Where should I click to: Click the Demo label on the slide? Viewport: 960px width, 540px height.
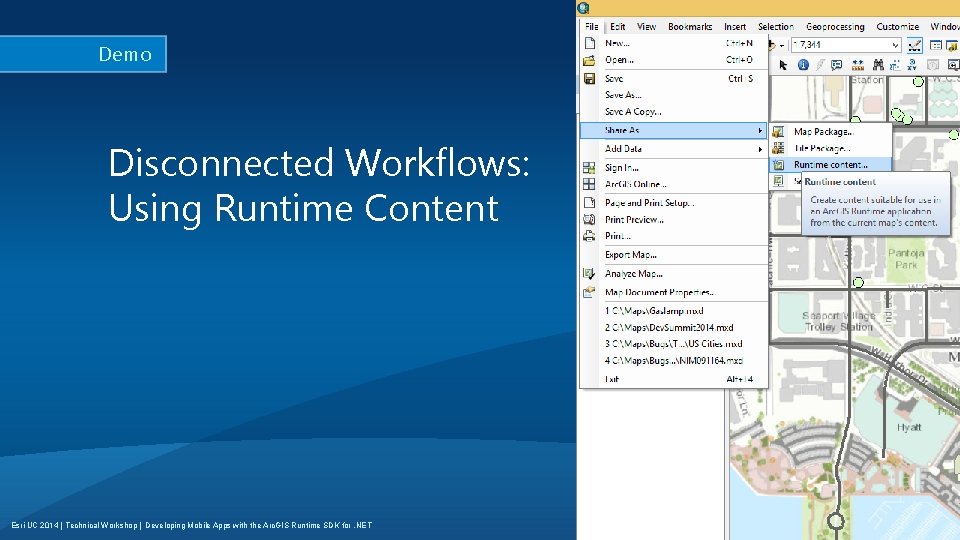coord(126,54)
